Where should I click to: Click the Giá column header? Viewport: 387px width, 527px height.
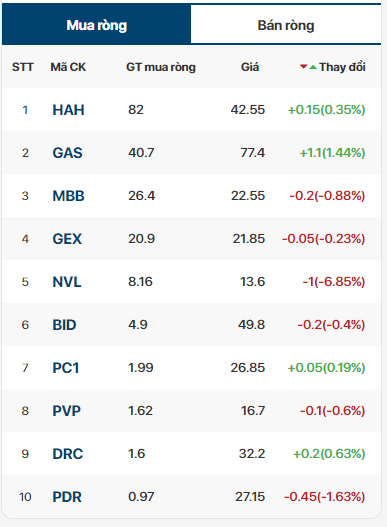(x=250, y=67)
